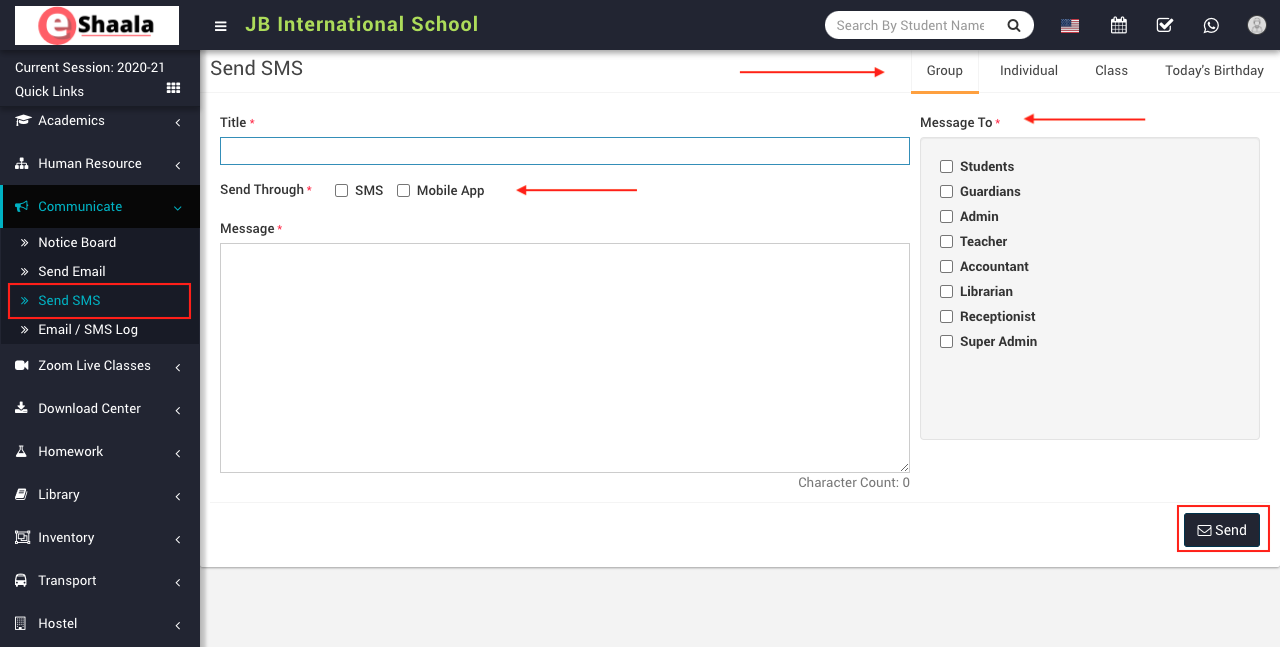The height and width of the screenshot is (647, 1280).
Task: Expand the Zoom Live Classes menu
Action: pos(94,366)
